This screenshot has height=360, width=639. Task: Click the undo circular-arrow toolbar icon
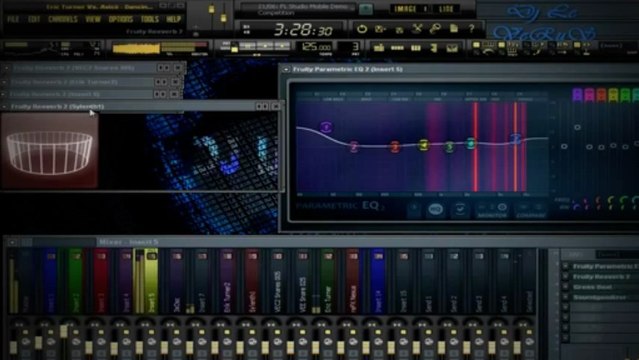click(362, 29)
